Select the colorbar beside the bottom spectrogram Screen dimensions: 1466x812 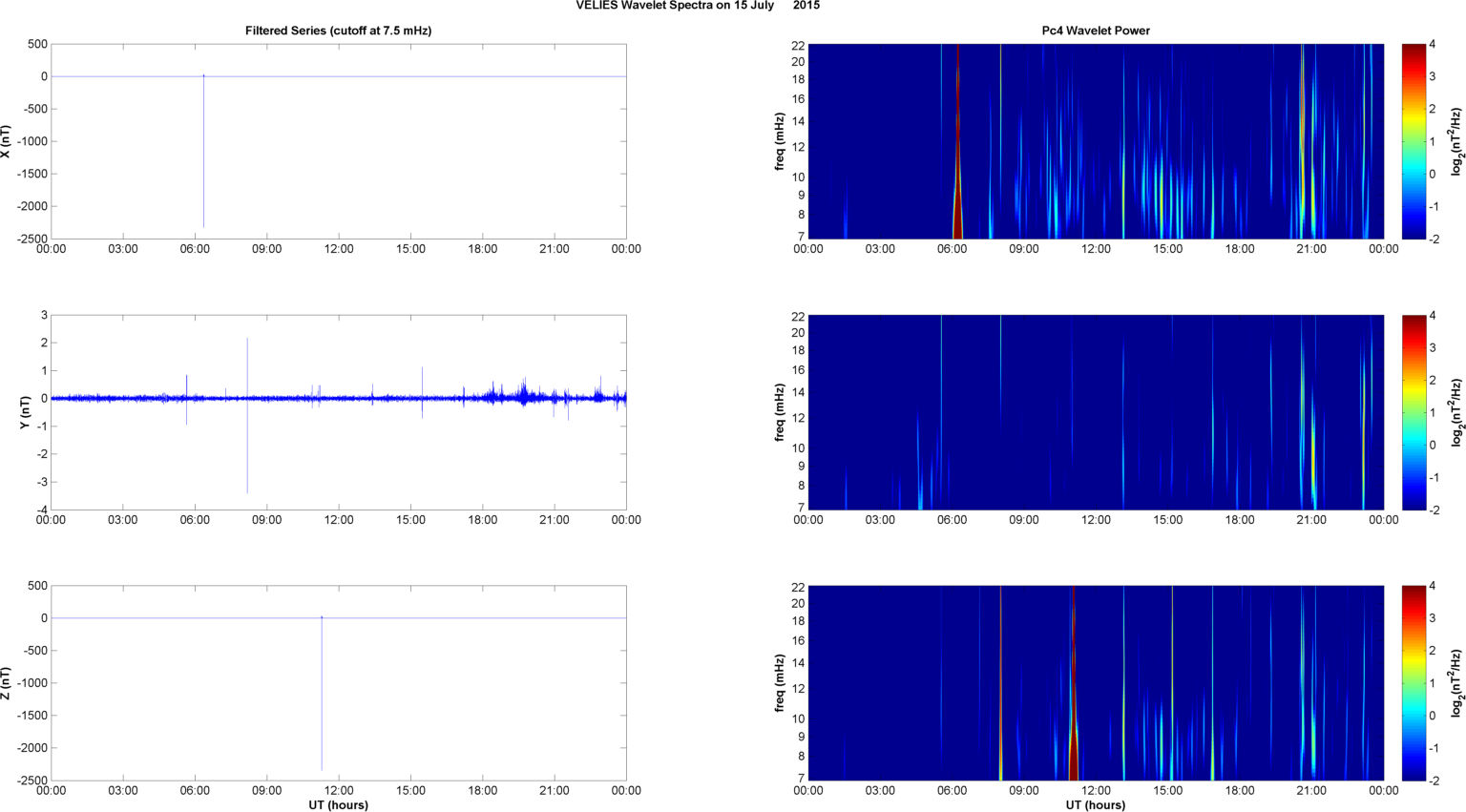click(x=1414, y=683)
